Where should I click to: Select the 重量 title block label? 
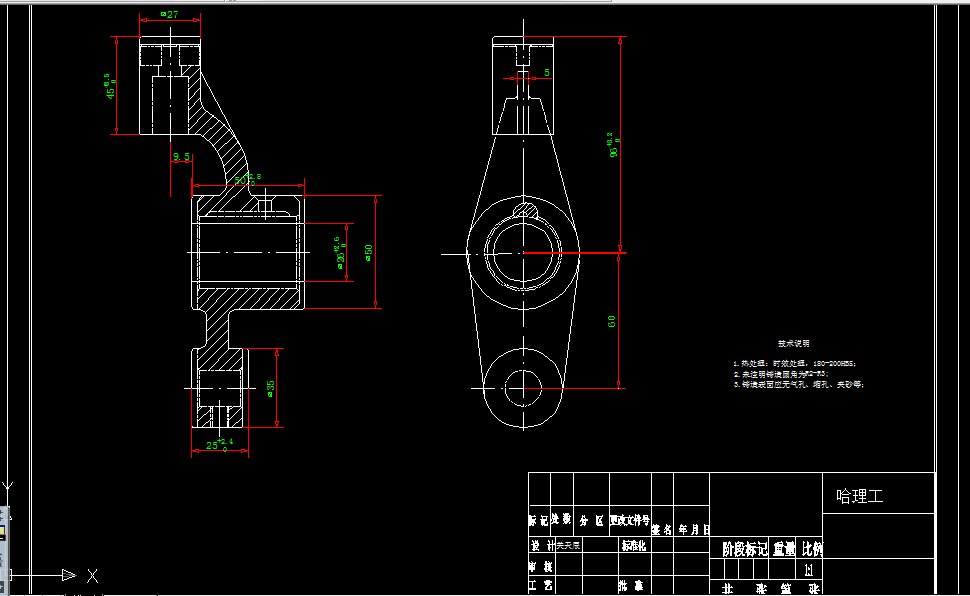tap(784, 549)
